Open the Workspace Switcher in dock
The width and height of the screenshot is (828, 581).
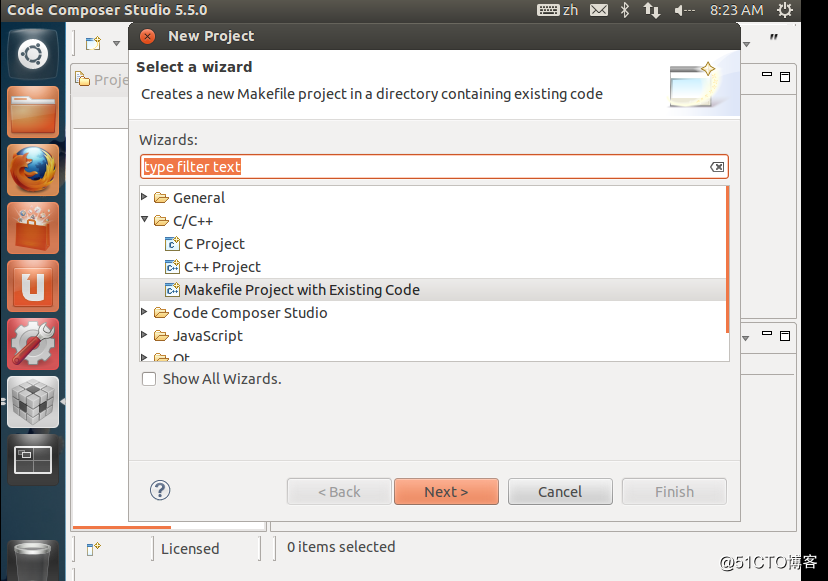[33, 460]
